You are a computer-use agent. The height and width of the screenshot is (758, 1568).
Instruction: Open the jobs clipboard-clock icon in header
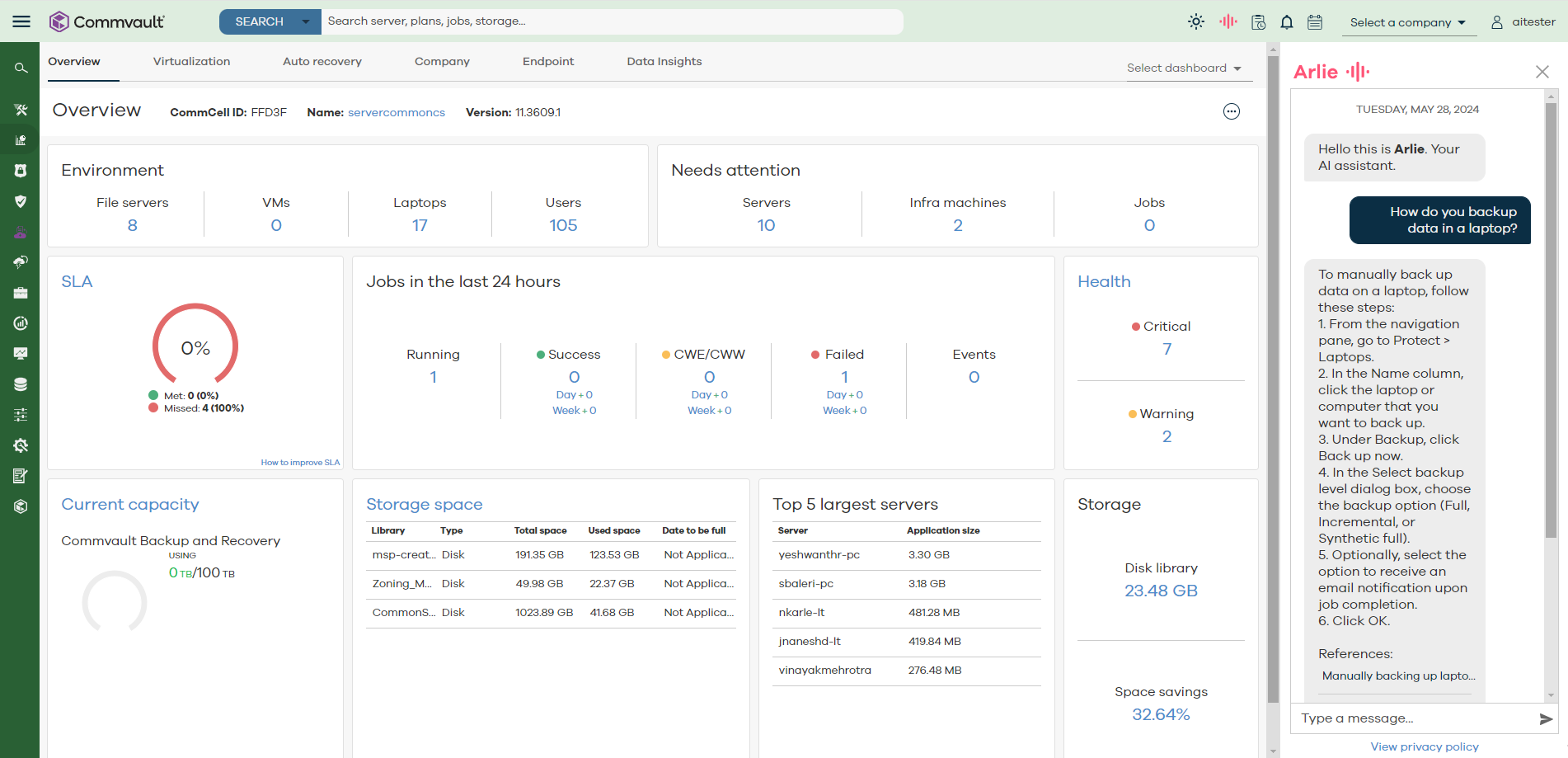[1258, 22]
